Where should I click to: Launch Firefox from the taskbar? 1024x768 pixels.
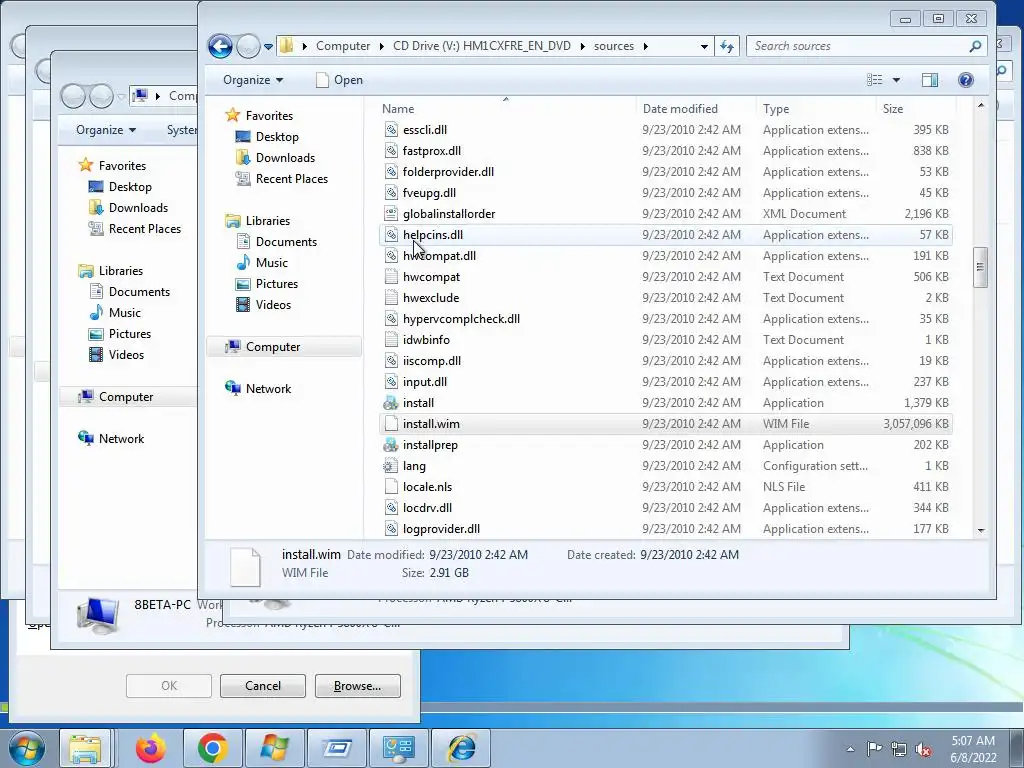[151, 748]
